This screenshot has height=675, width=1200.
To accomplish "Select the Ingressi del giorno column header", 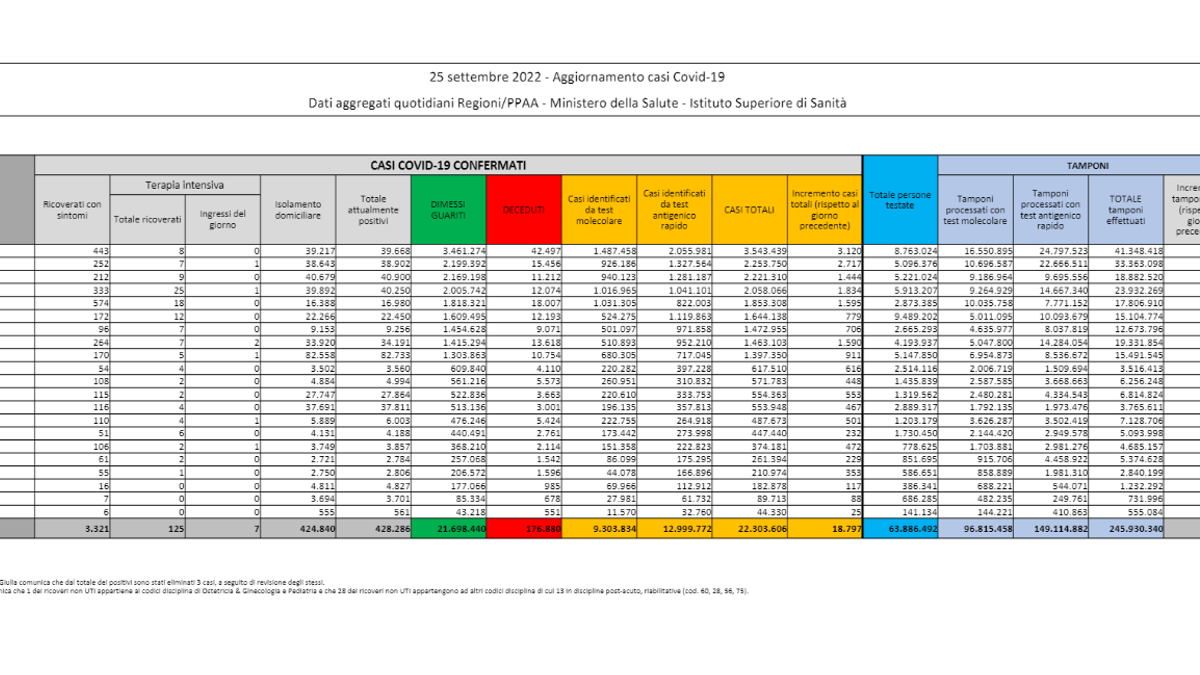I will 223,218.
